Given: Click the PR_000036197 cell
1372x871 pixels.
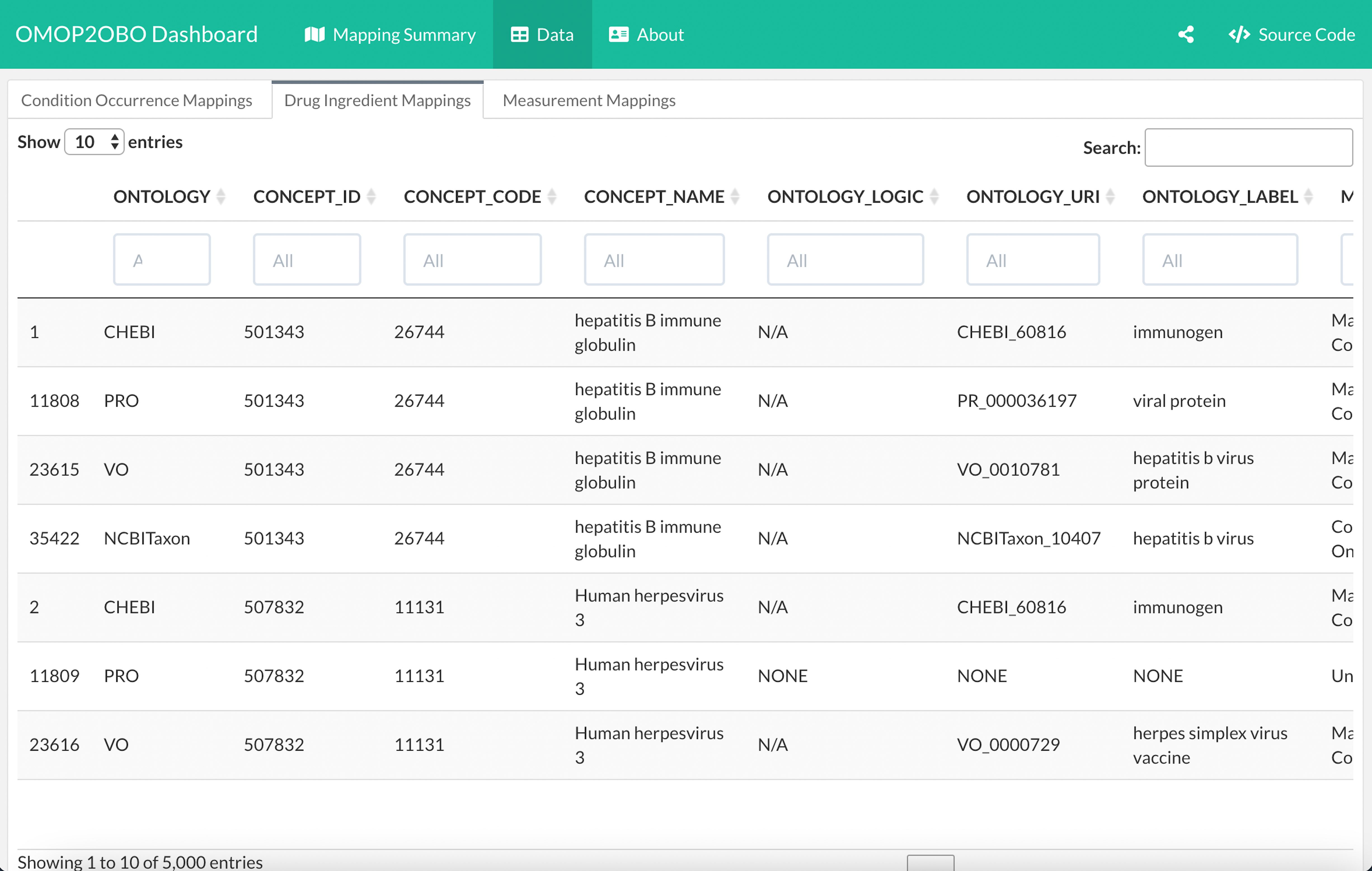Looking at the screenshot, I should point(1017,401).
